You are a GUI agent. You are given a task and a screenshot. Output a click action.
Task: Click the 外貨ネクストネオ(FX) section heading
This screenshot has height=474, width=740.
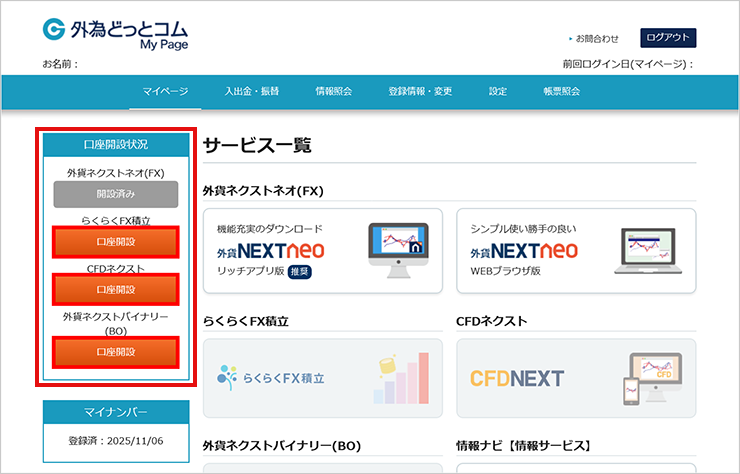pos(263,191)
